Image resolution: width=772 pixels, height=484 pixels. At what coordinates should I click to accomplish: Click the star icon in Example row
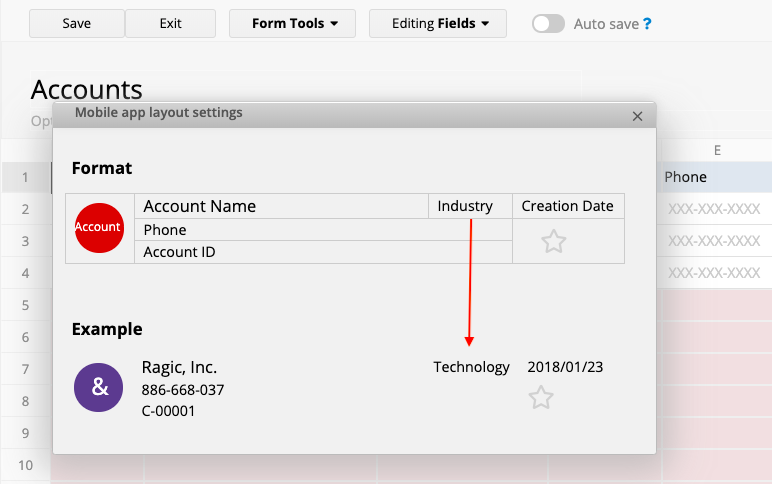click(541, 398)
